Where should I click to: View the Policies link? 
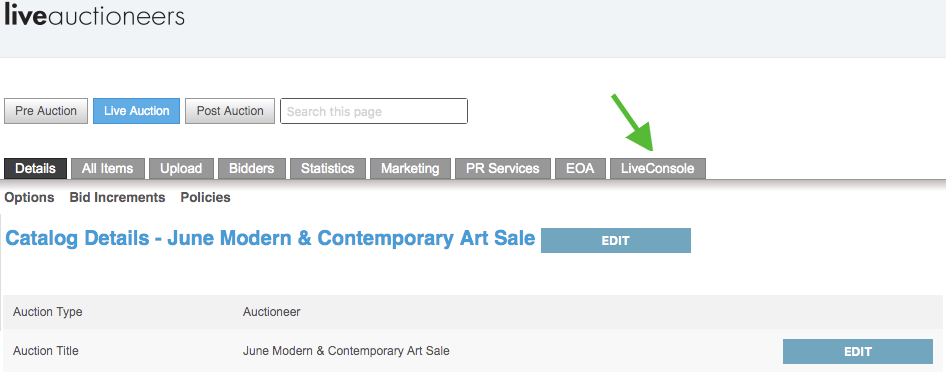tap(205, 198)
